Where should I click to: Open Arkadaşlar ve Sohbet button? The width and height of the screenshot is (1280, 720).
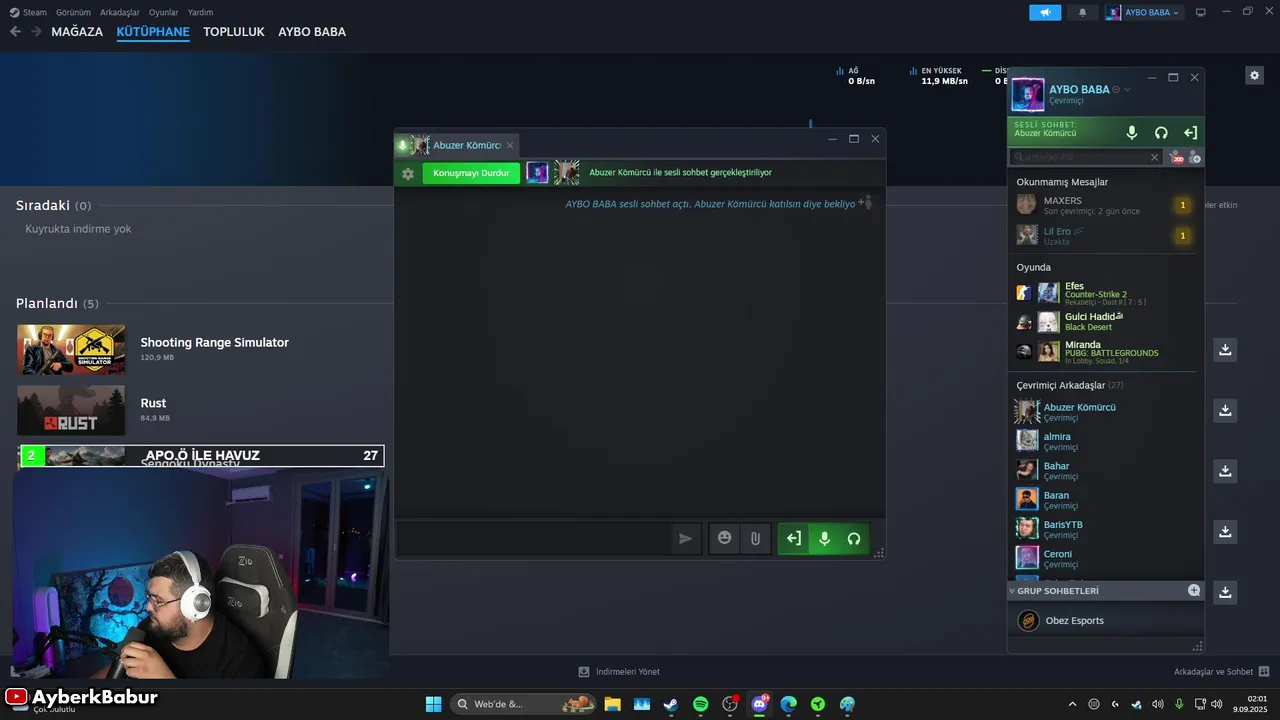click(x=1221, y=671)
